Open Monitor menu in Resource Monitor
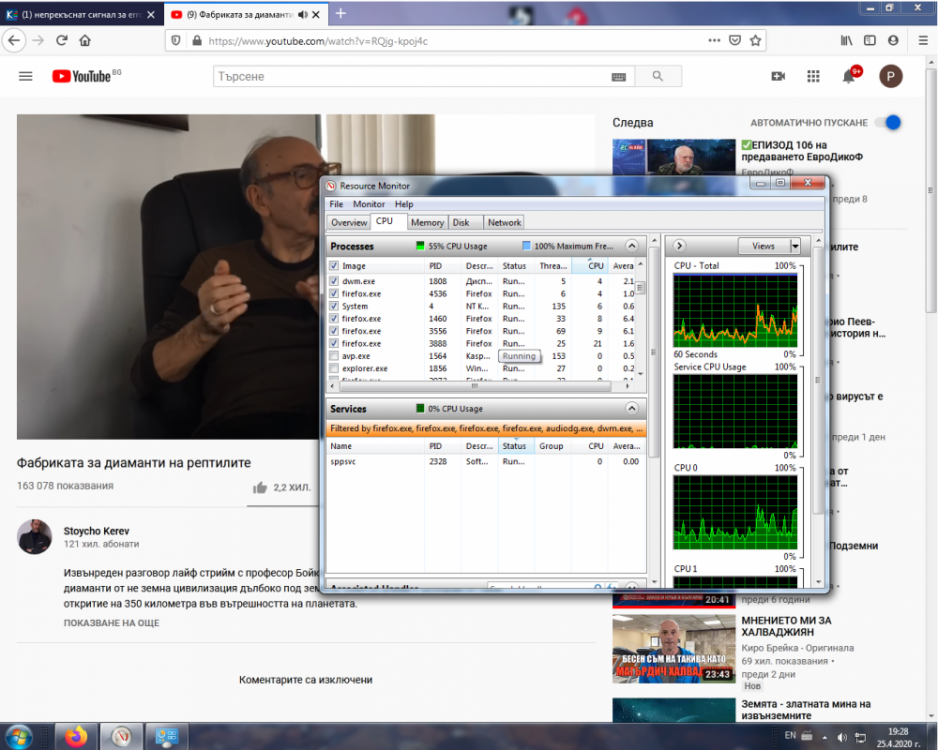This screenshot has width=938, height=750. coord(368,204)
